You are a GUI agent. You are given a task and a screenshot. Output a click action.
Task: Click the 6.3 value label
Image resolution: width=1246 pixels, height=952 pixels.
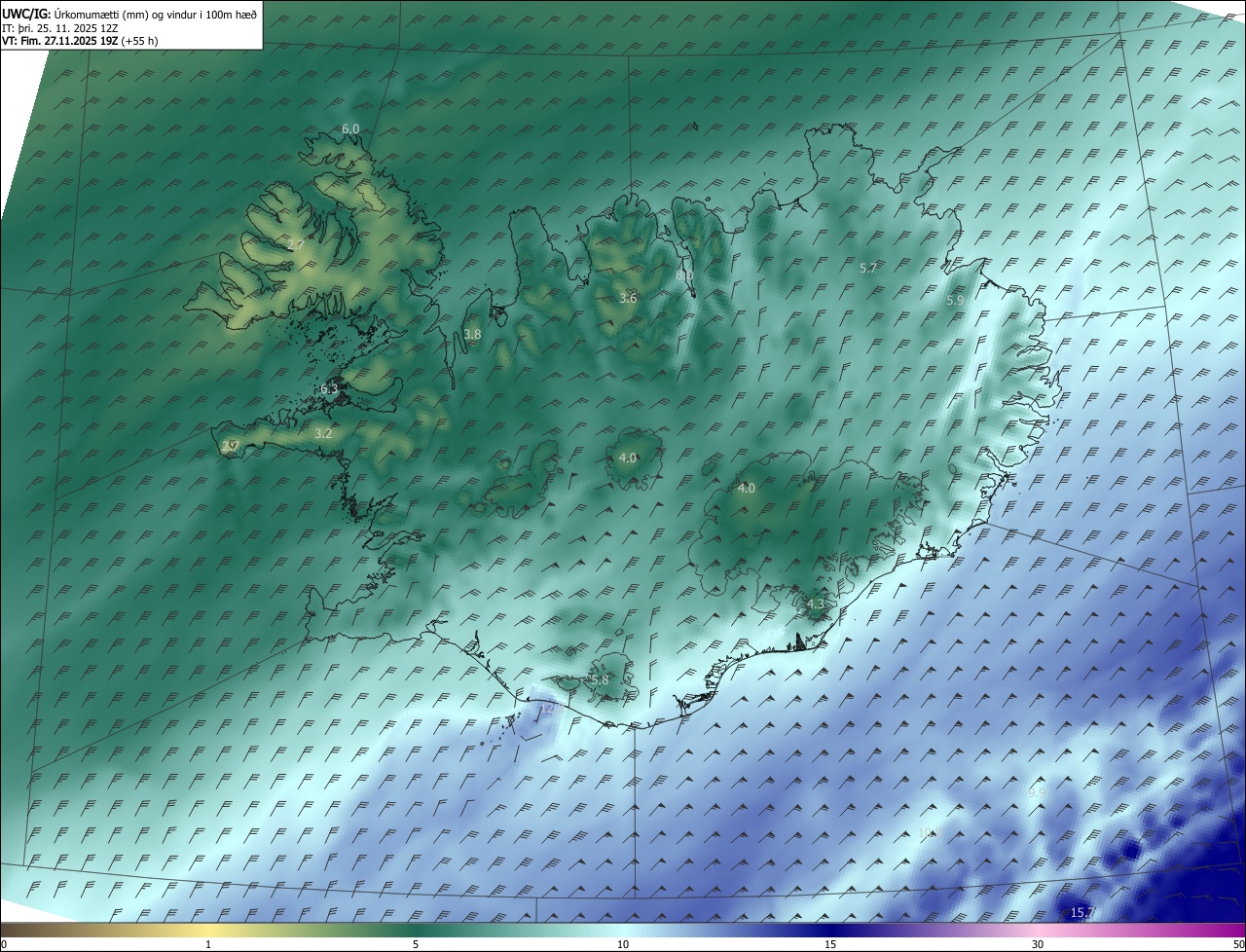pyautogui.click(x=329, y=389)
